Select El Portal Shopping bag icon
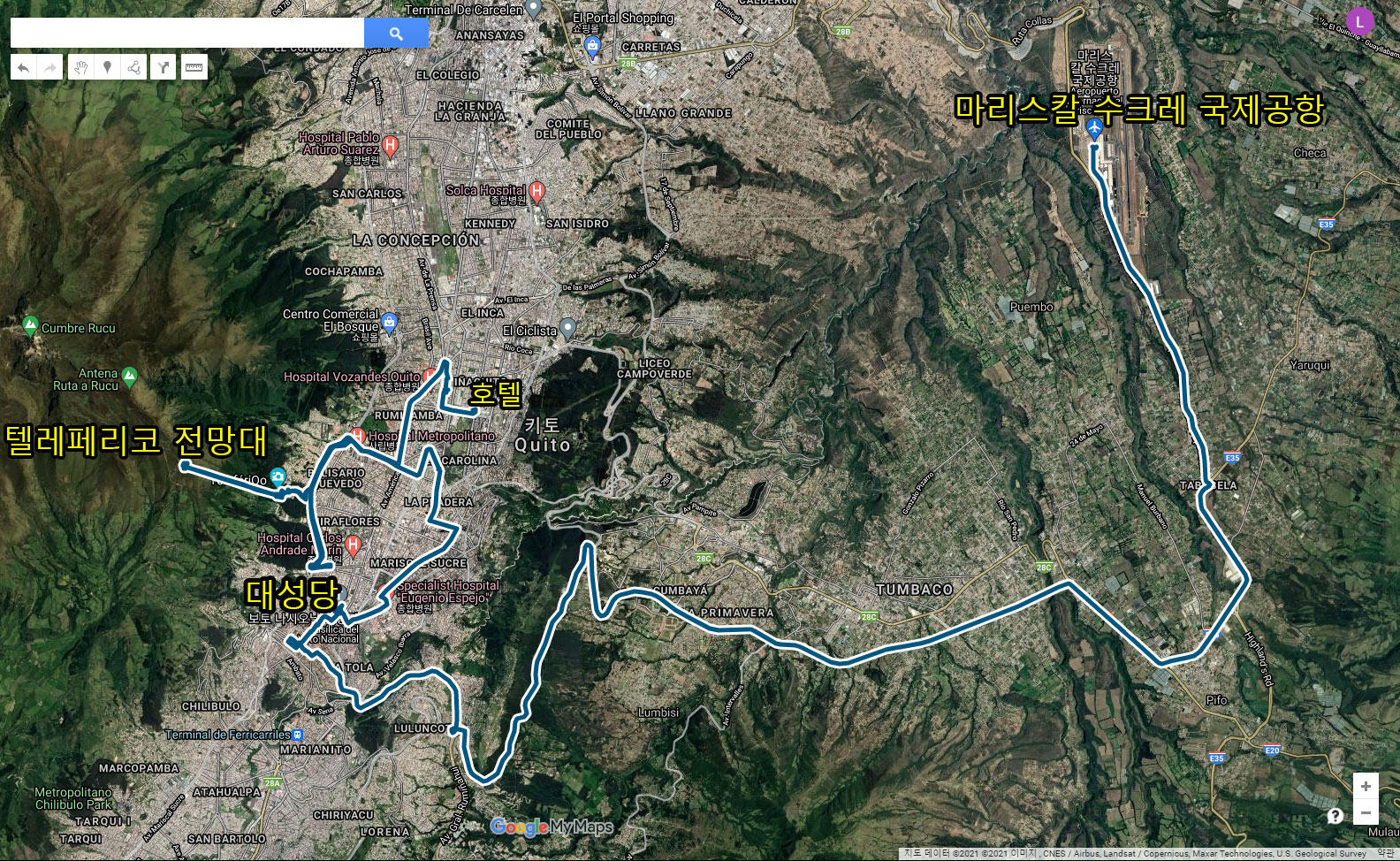Screen dimensions: 1400x861 tap(593, 46)
